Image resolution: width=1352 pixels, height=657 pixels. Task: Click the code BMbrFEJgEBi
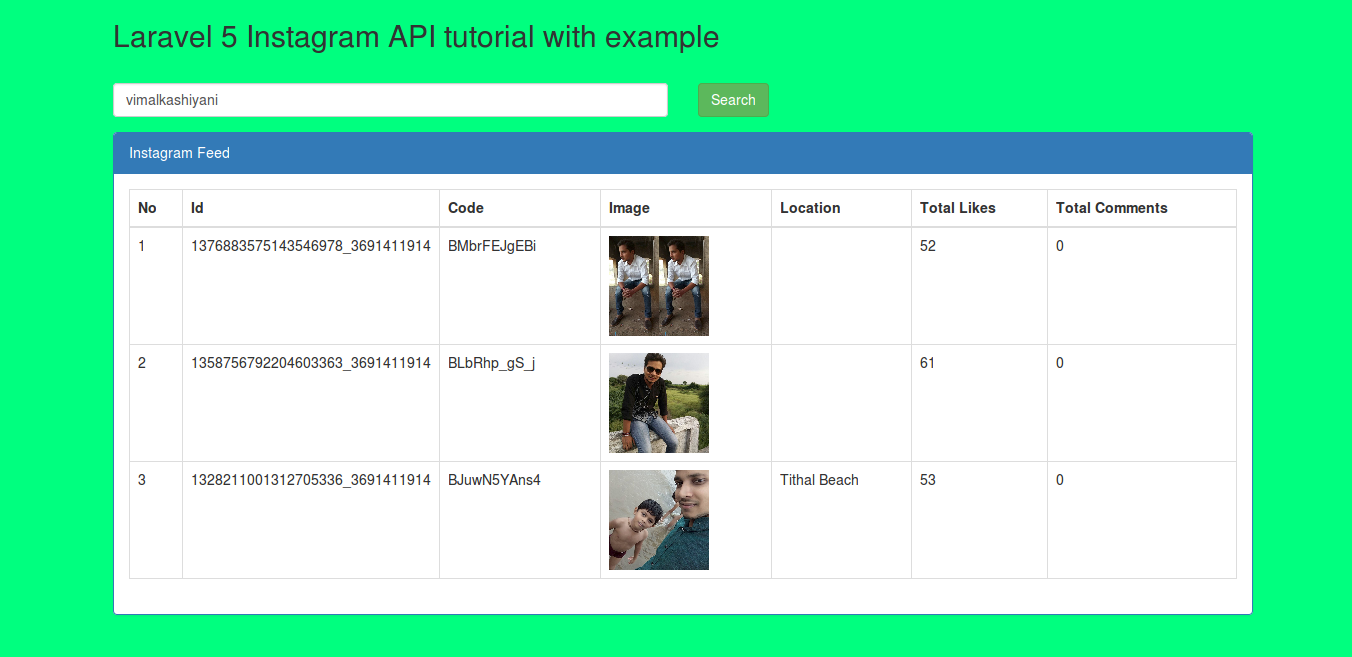(x=492, y=246)
